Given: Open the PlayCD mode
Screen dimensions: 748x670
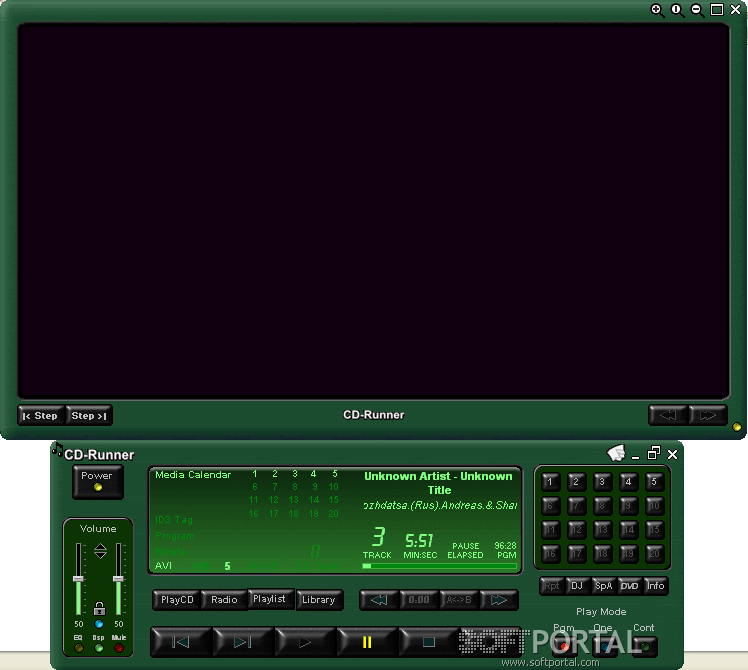Looking at the screenshot, I should click(x=177, y=600).
